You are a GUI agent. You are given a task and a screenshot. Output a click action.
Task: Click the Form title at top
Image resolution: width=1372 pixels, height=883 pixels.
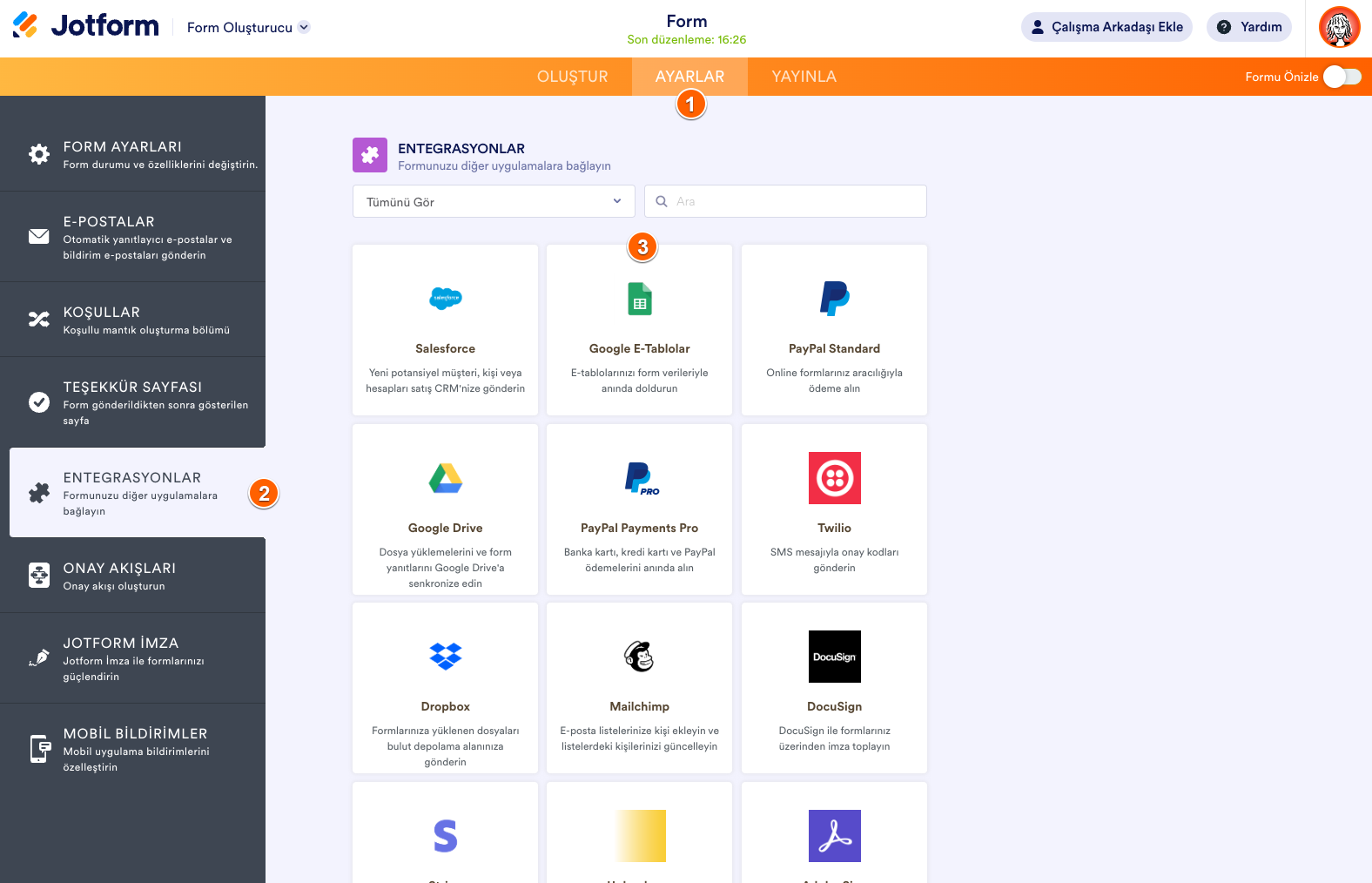687,21
